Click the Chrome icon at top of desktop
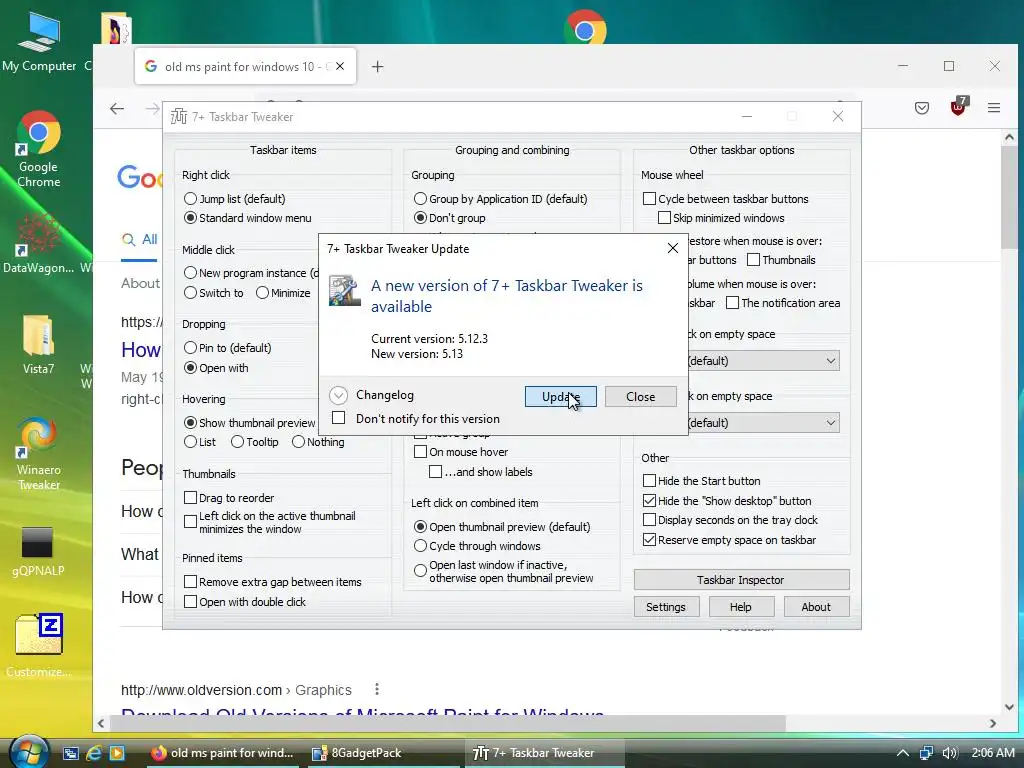The width and height of the screenshot is (1024, 768). [x=584, y=28]
